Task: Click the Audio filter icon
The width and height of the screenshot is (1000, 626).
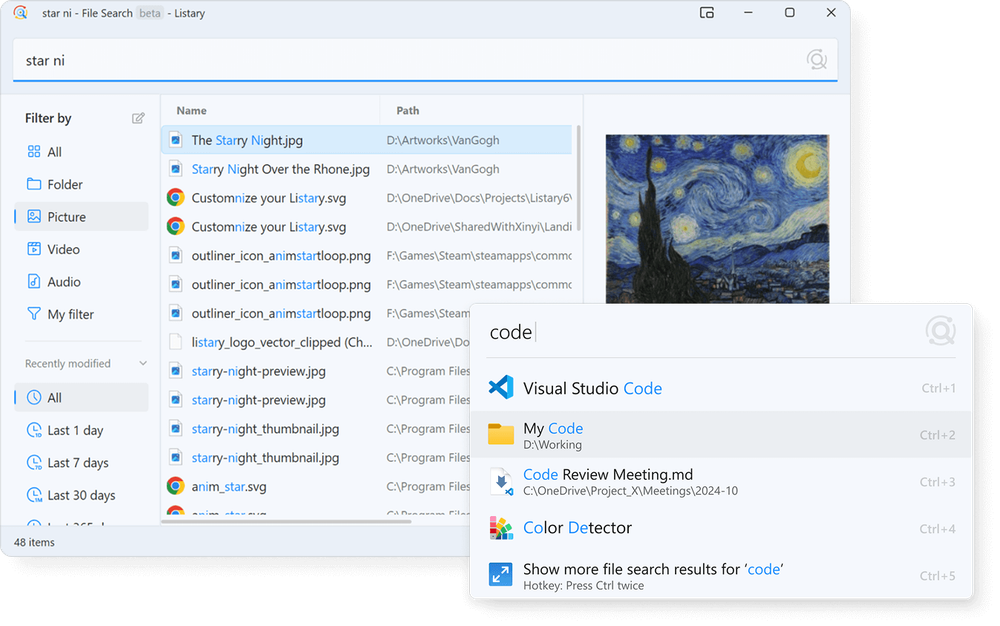Action: (34, 281)
